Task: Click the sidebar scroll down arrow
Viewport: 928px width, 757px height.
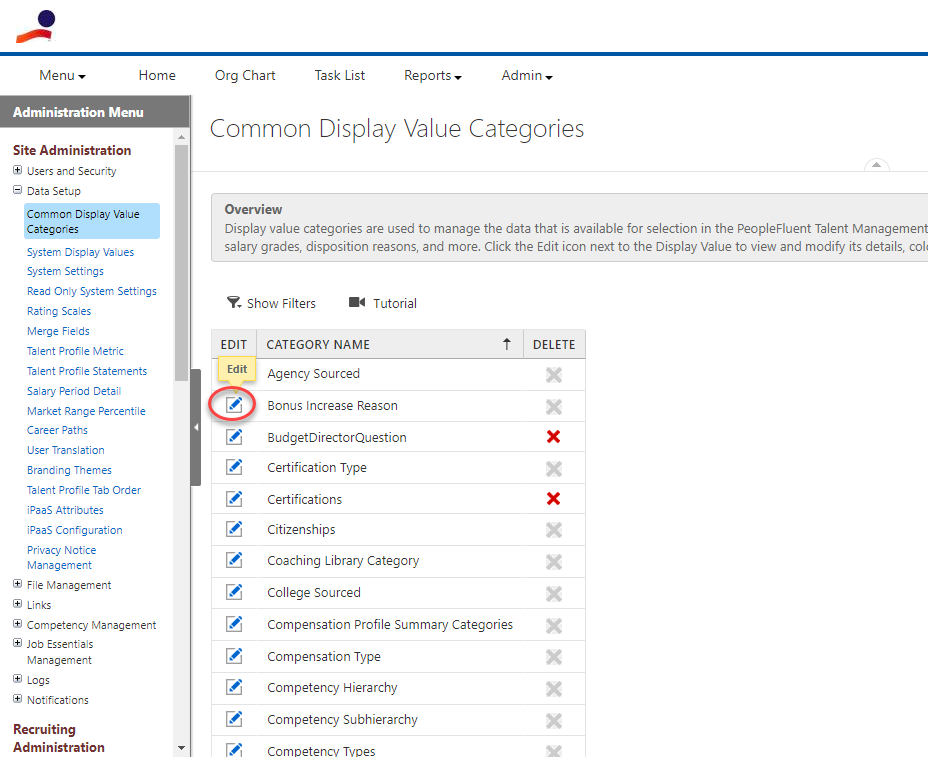Action: [x=181, y=748]
